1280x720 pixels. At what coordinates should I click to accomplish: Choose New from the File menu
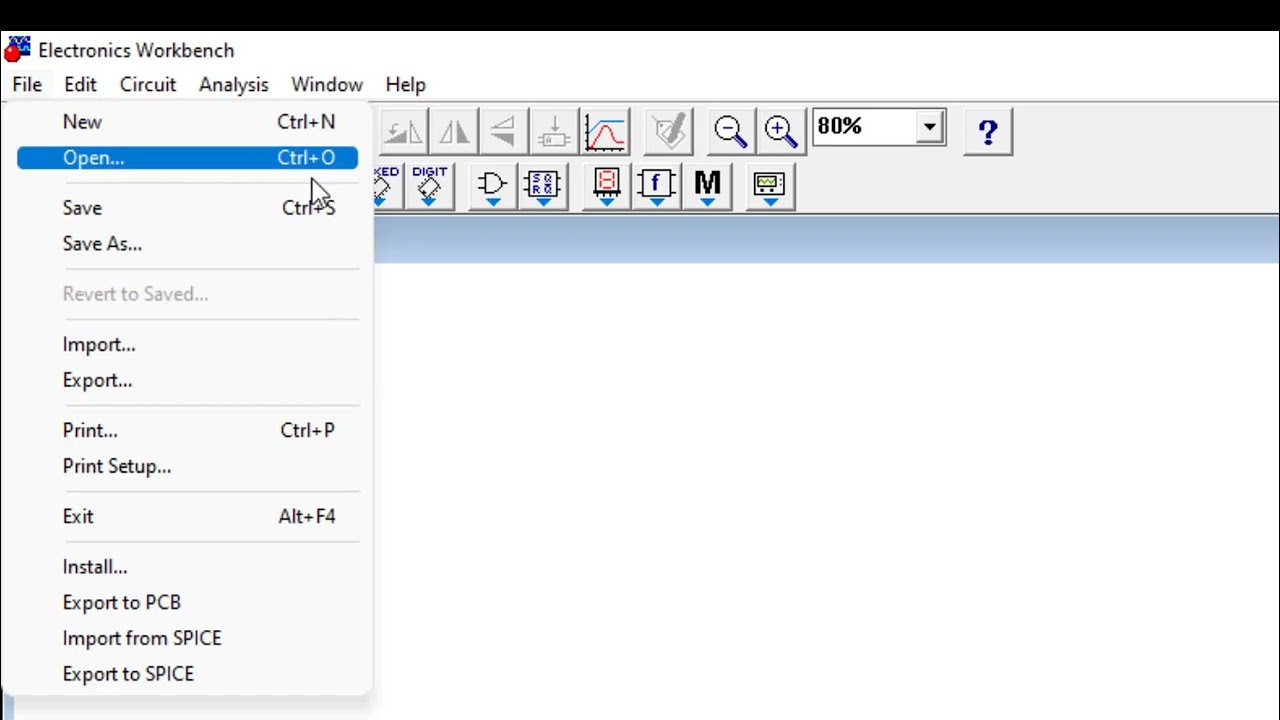(187, 122)
